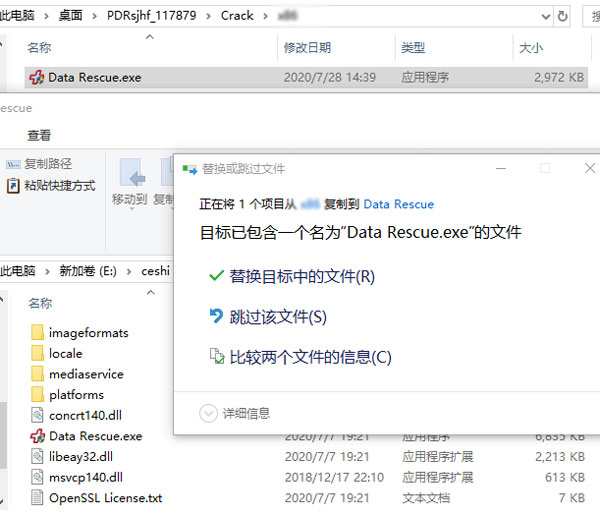Select the platforms folder in the list
This screenshot has width=600, height=516.
point(76,395)
